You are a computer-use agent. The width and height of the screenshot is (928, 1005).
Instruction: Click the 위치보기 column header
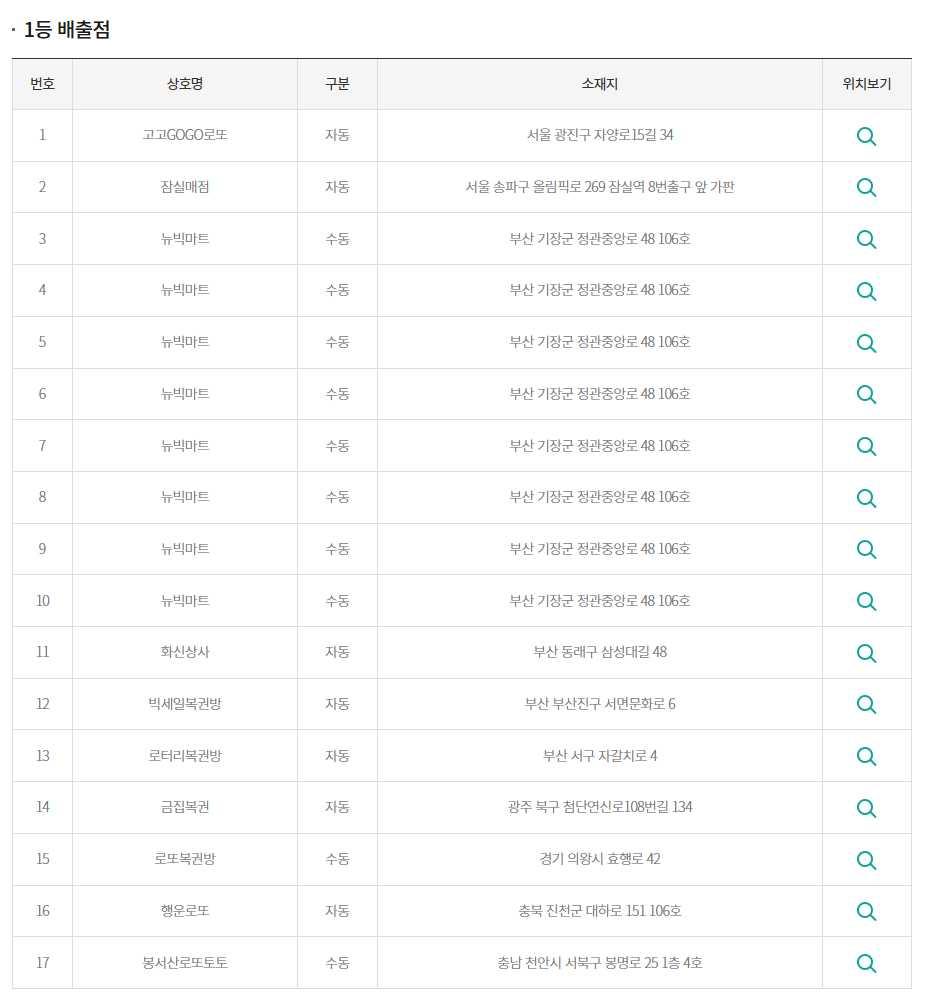click(866, 84)
